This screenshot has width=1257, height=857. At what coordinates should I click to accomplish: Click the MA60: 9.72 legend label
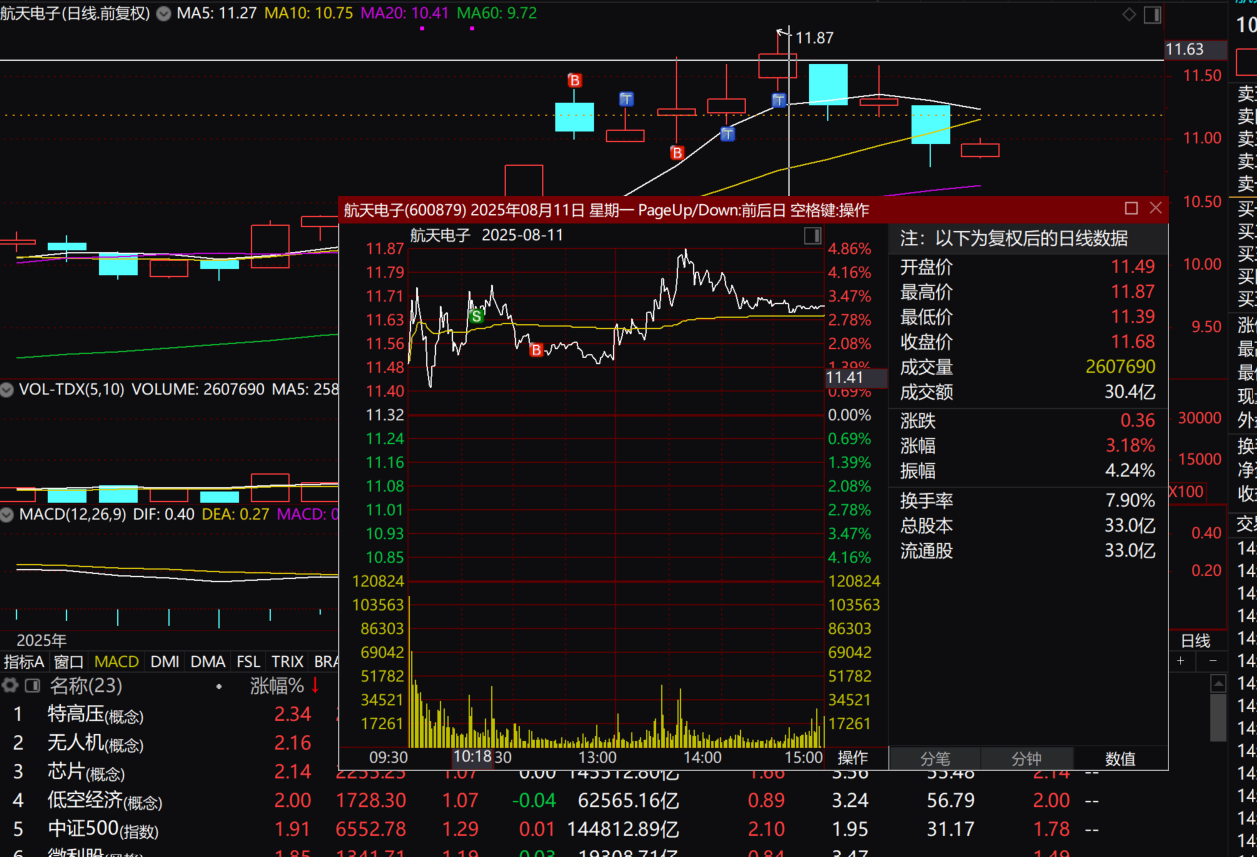(497, 14)
